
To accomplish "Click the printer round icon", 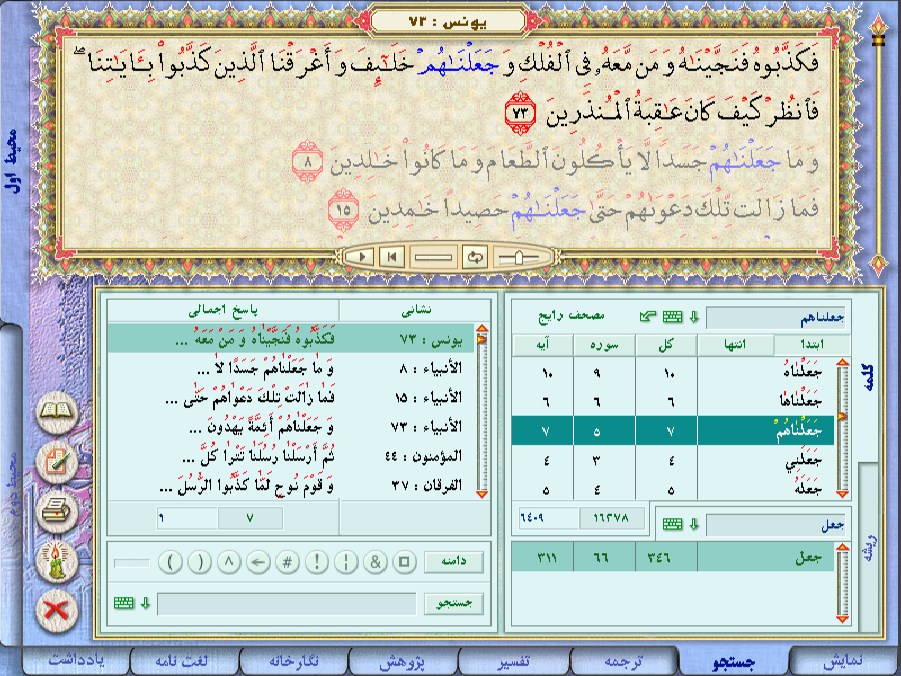I will (x=57, y=510).
